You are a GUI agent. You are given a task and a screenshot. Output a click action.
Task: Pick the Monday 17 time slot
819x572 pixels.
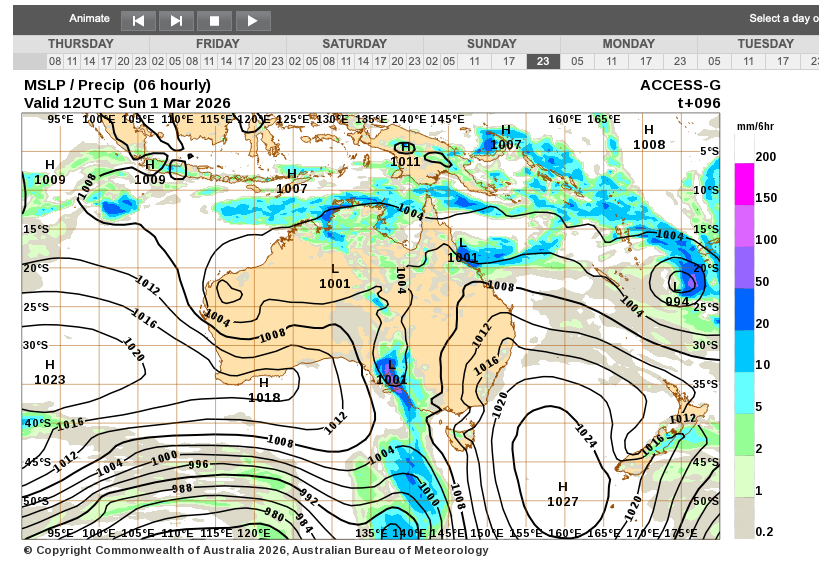coord(646,61)
